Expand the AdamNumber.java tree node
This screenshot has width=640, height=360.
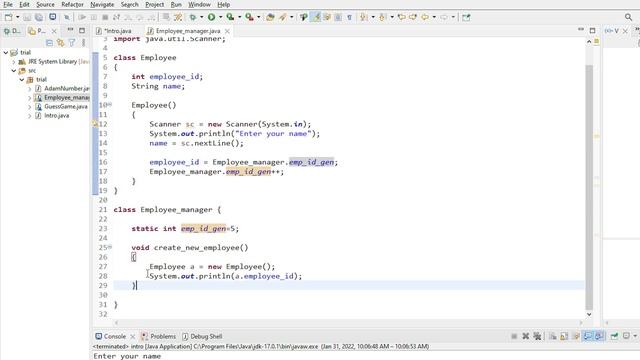(29, 89)
